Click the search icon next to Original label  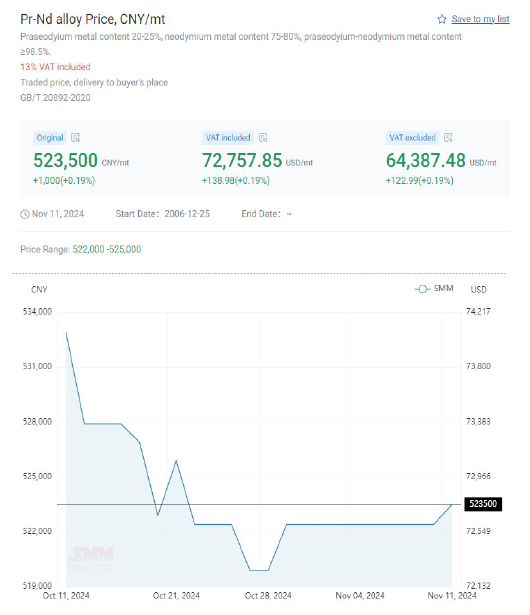[75, 138]
